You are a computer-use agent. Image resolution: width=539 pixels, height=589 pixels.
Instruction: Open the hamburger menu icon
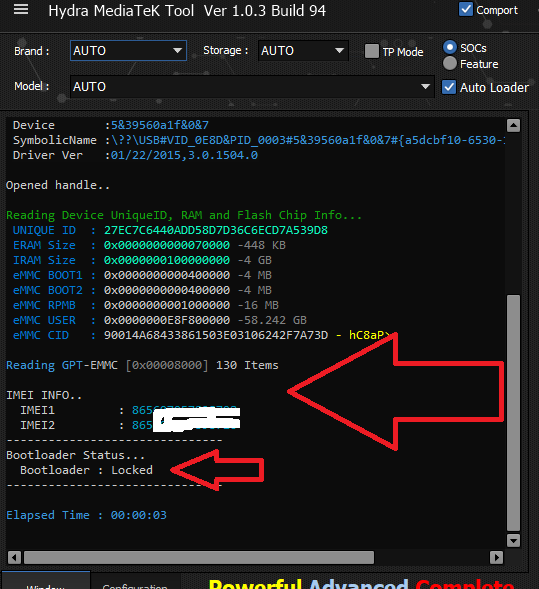point(21,9)
